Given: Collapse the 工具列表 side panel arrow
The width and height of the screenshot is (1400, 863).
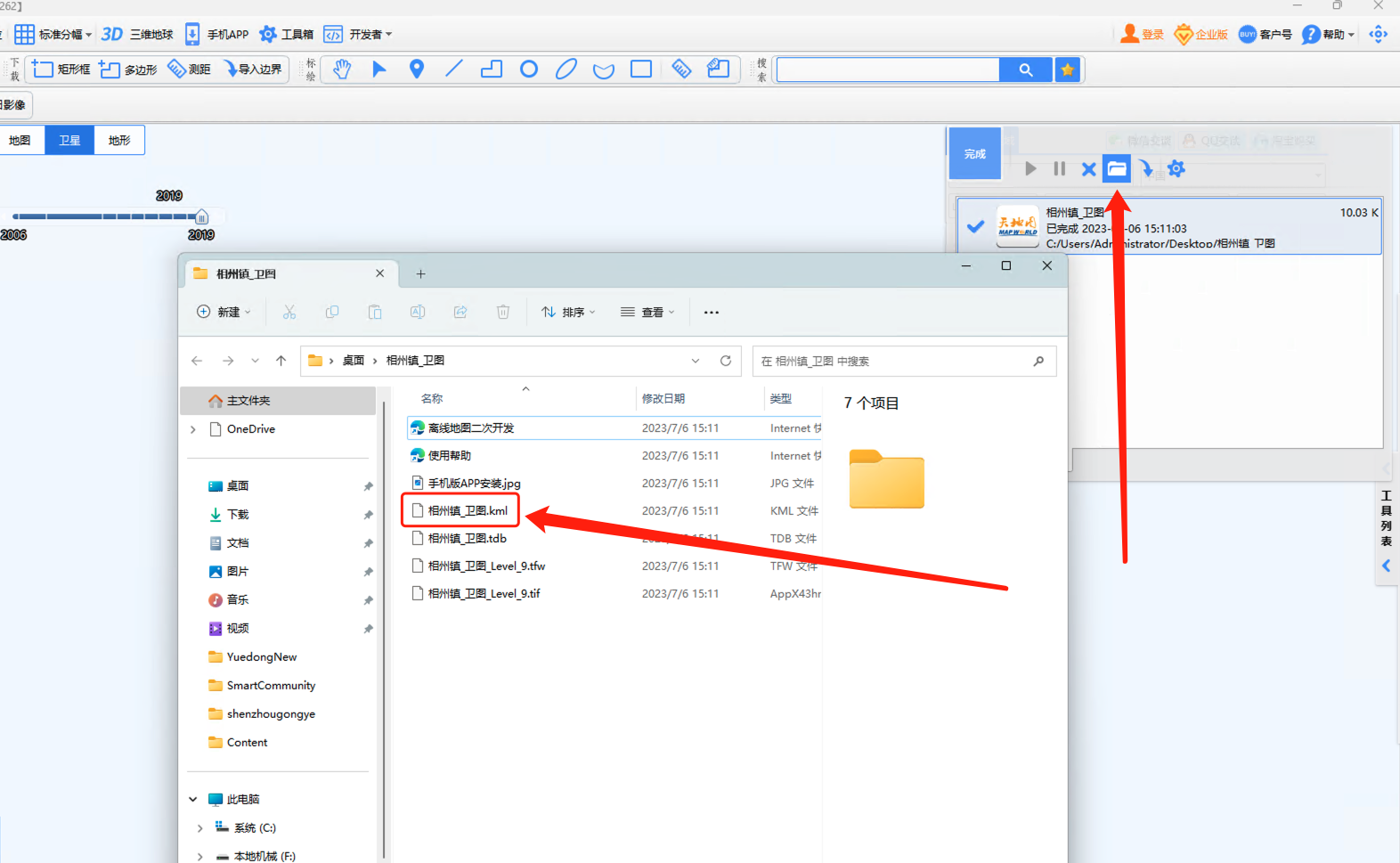Looking at the screenshot, I should 1386,566.
